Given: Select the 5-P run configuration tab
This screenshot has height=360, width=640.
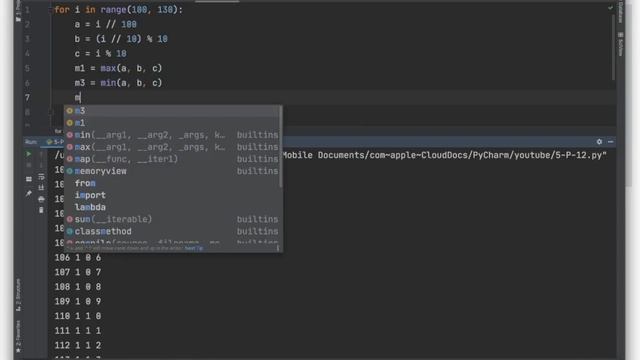Looking at the screenshot, I should [55, 142].
